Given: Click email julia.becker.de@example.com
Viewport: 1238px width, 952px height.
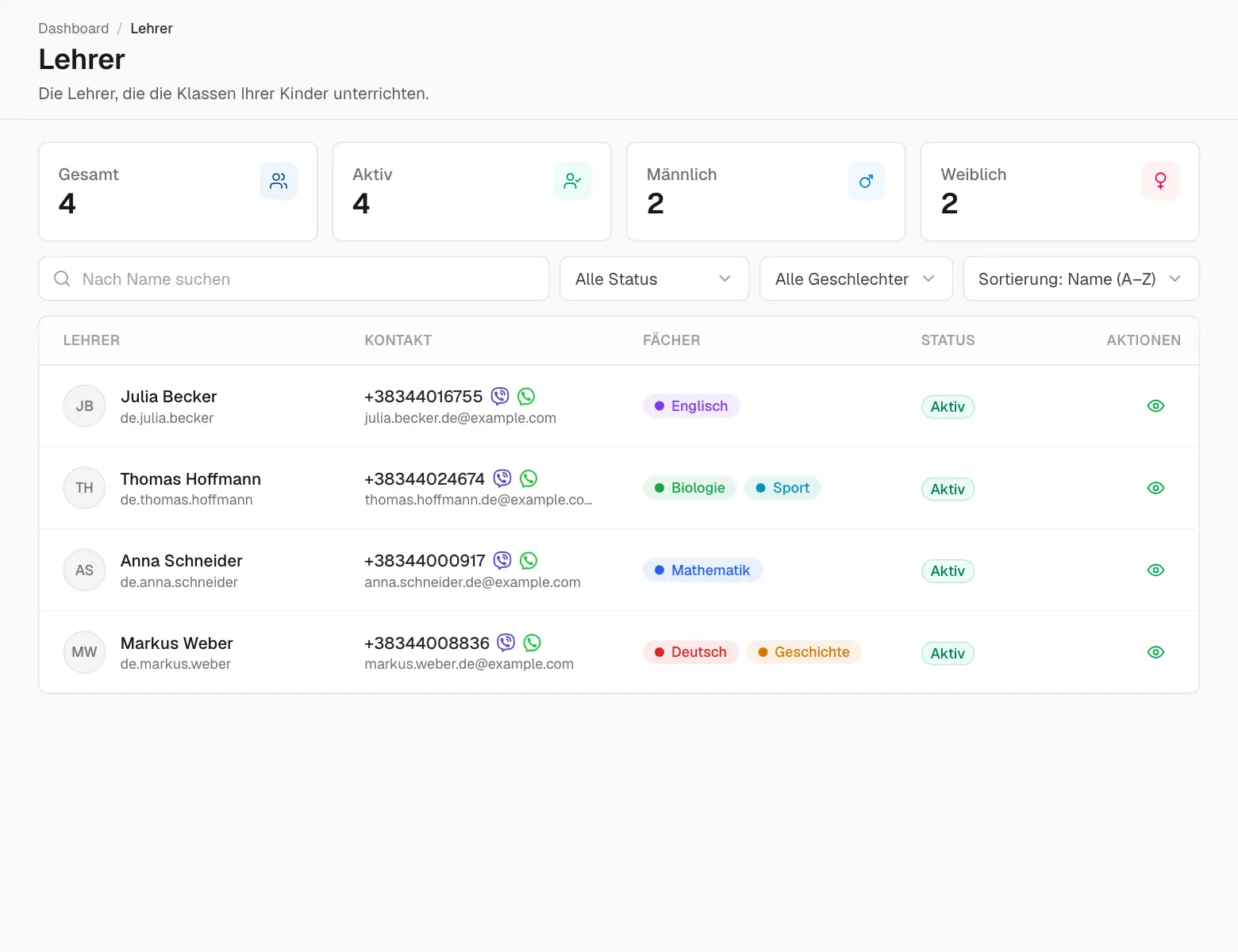Looking at the screenshot, I should tap(460, 418).
